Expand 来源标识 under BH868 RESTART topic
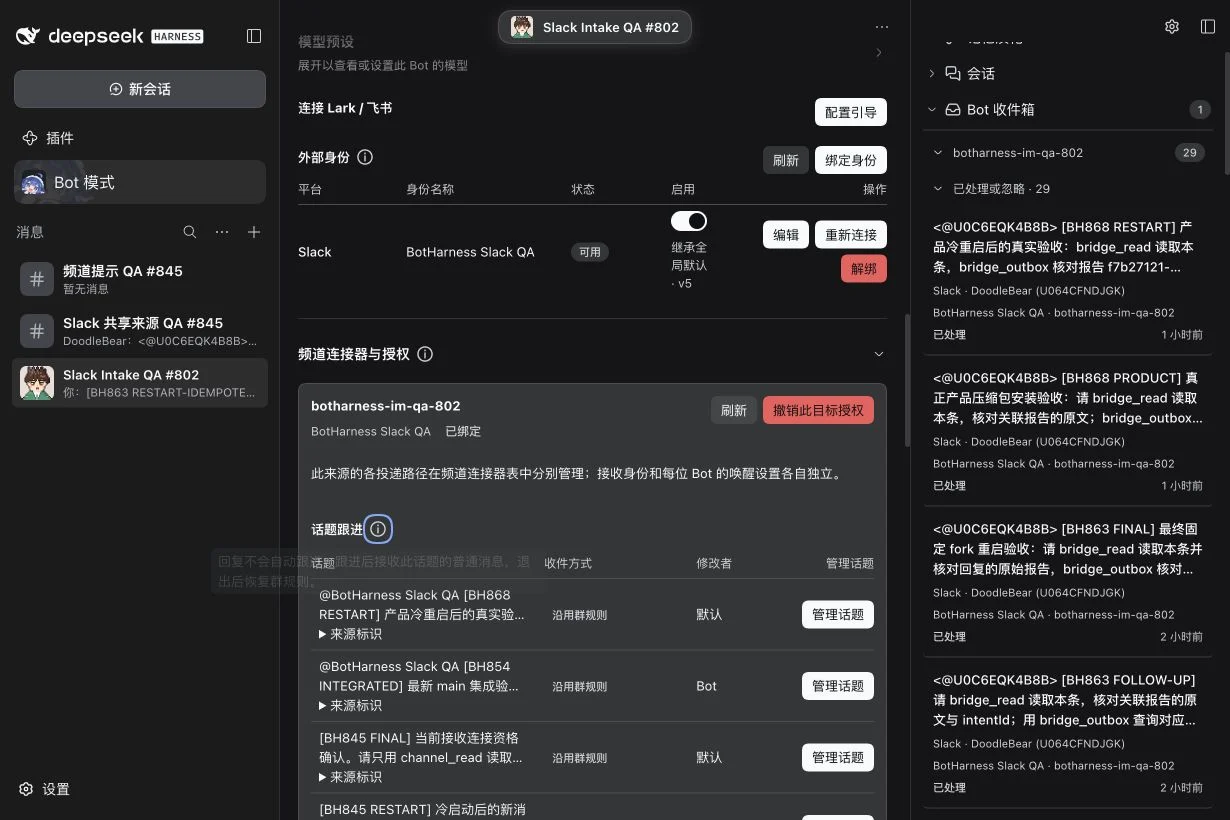Screen dimensions: 1230x820 point(350,634)
